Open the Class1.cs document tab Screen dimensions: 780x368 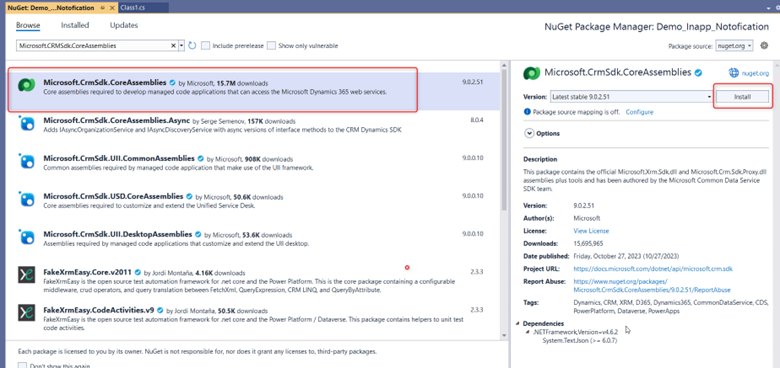tap(143, 7)
